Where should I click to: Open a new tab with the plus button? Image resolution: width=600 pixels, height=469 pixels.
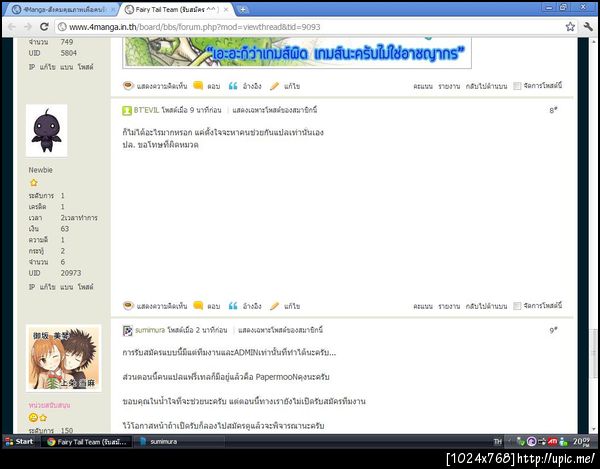point(242,10)
